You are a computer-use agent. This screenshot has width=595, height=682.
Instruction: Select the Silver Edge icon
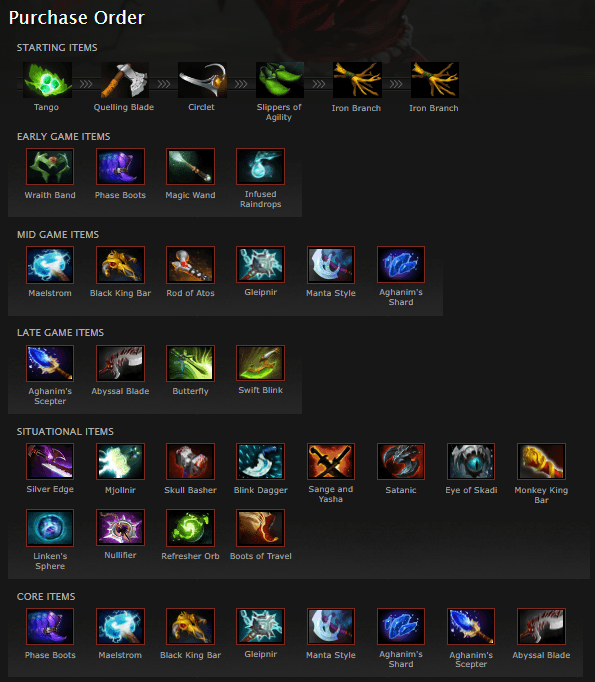tap(50, 461)
